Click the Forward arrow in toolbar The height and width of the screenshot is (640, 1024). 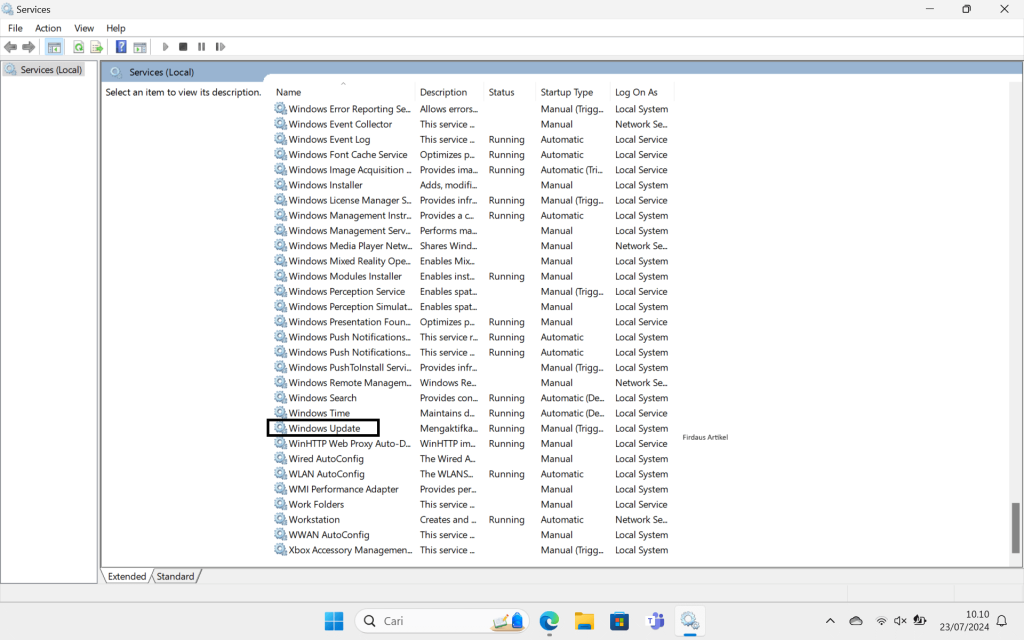[x=29, y=47]
